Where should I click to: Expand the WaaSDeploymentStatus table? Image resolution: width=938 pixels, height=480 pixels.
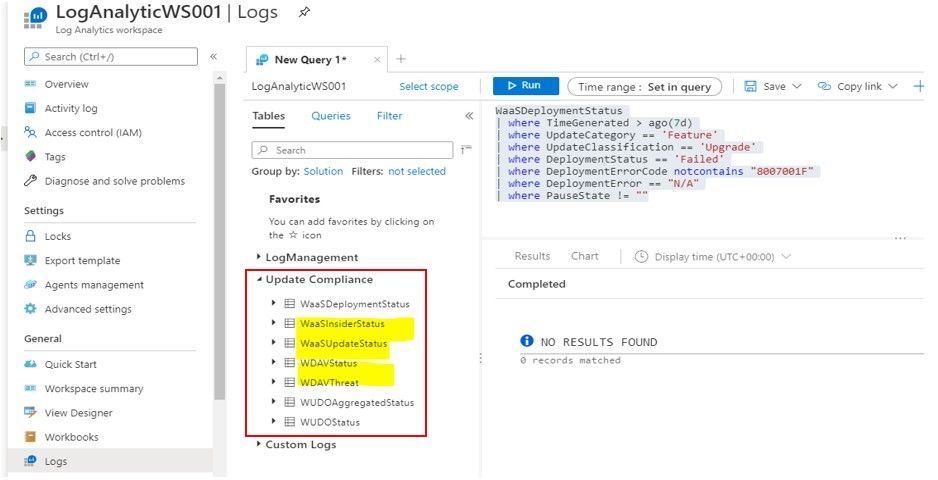click(273, 303)
